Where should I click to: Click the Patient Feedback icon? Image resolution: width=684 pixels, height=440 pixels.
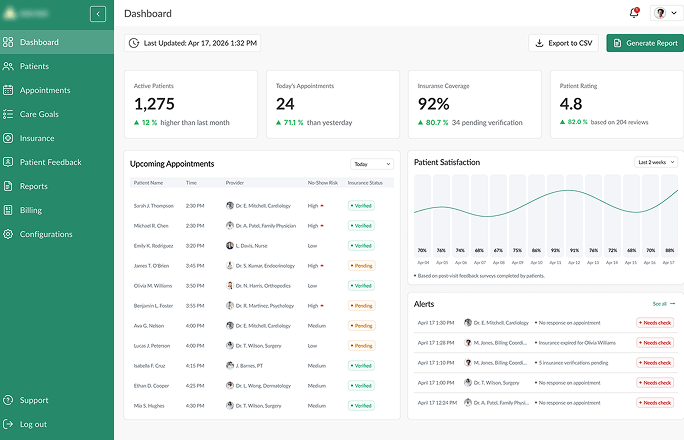[x=8, y=162]
